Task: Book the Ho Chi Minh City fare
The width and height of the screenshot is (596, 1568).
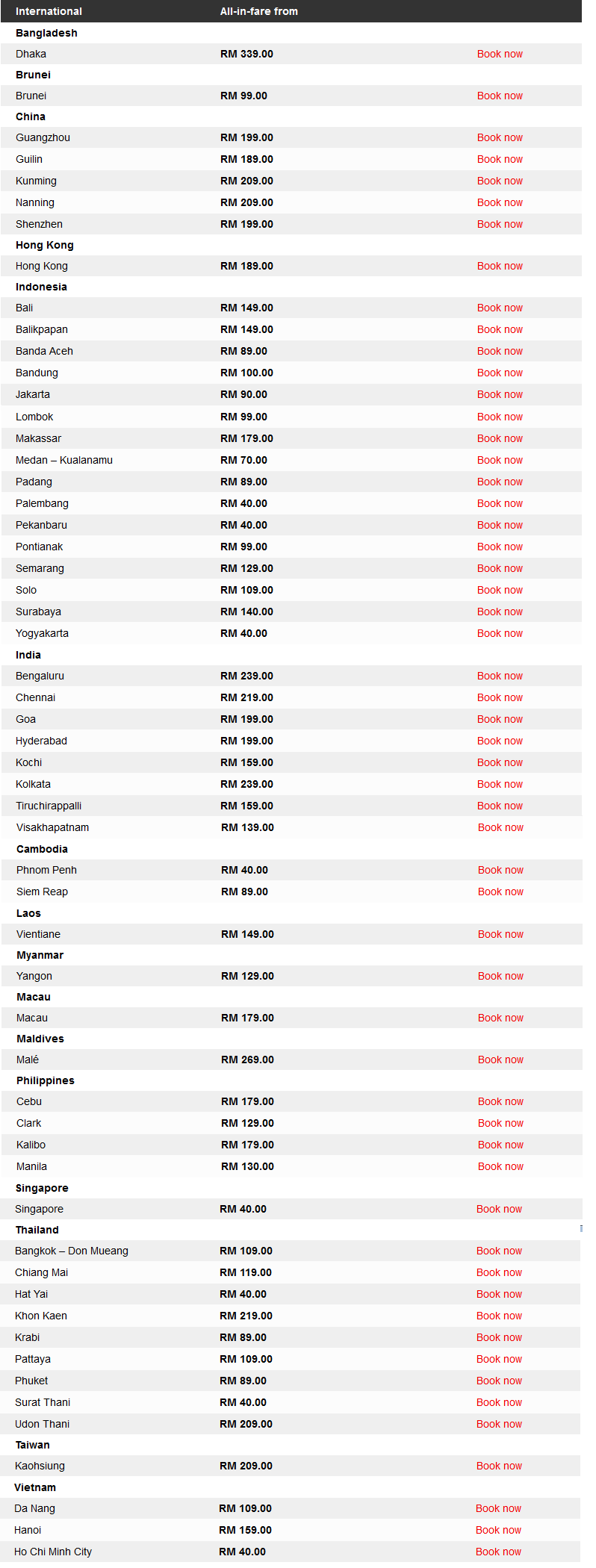Action: click(x=498, y=1552)
